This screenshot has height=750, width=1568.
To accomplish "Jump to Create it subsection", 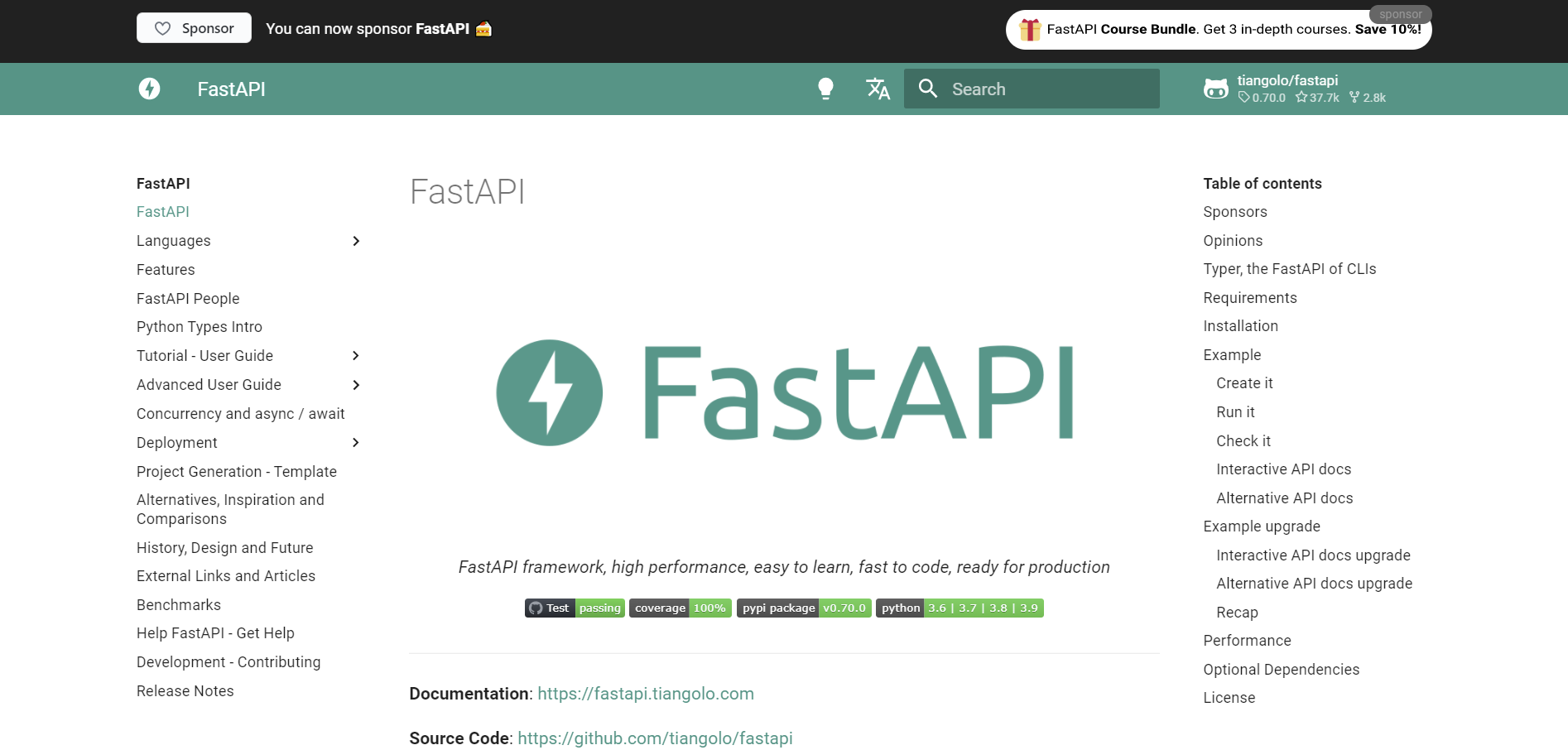I will 1244,383.
